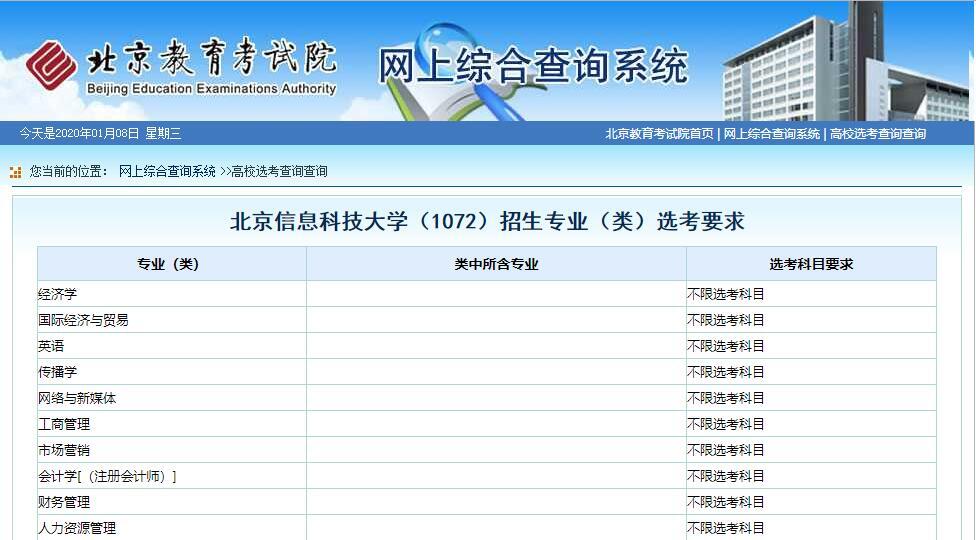Viewport: 976px width, 540px height.
Task: Click the 网上综合查询系统 banner title
Action: 533,65
